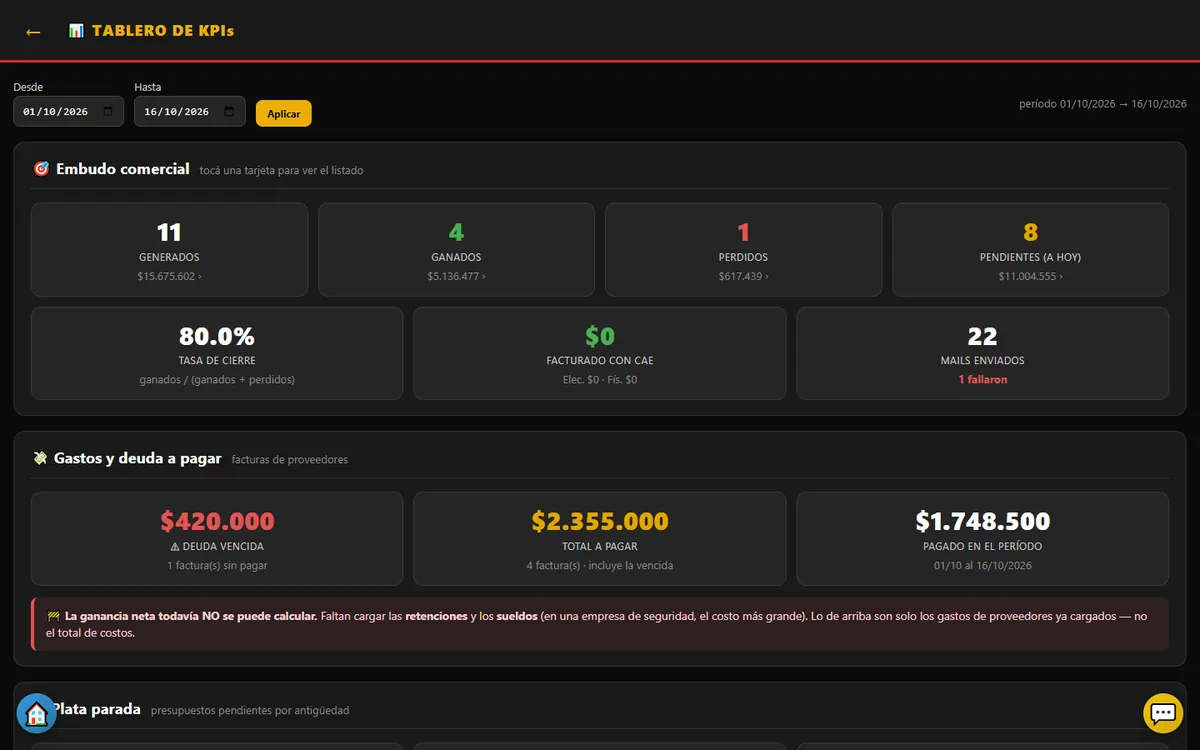Open calendar picker in Hasta field

click(229, 112)
